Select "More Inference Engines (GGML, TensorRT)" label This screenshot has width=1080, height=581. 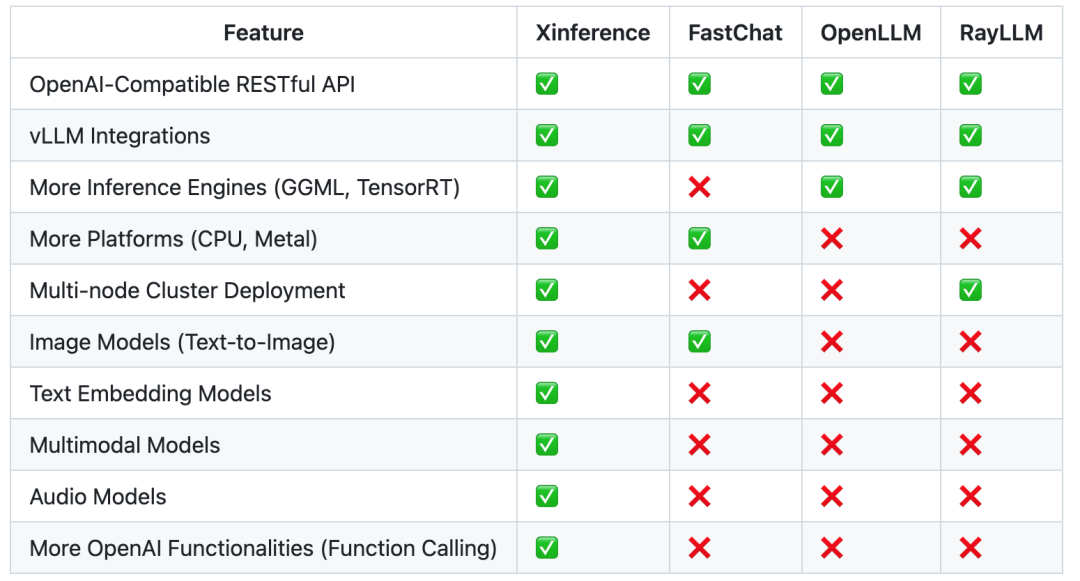point(245,188)
